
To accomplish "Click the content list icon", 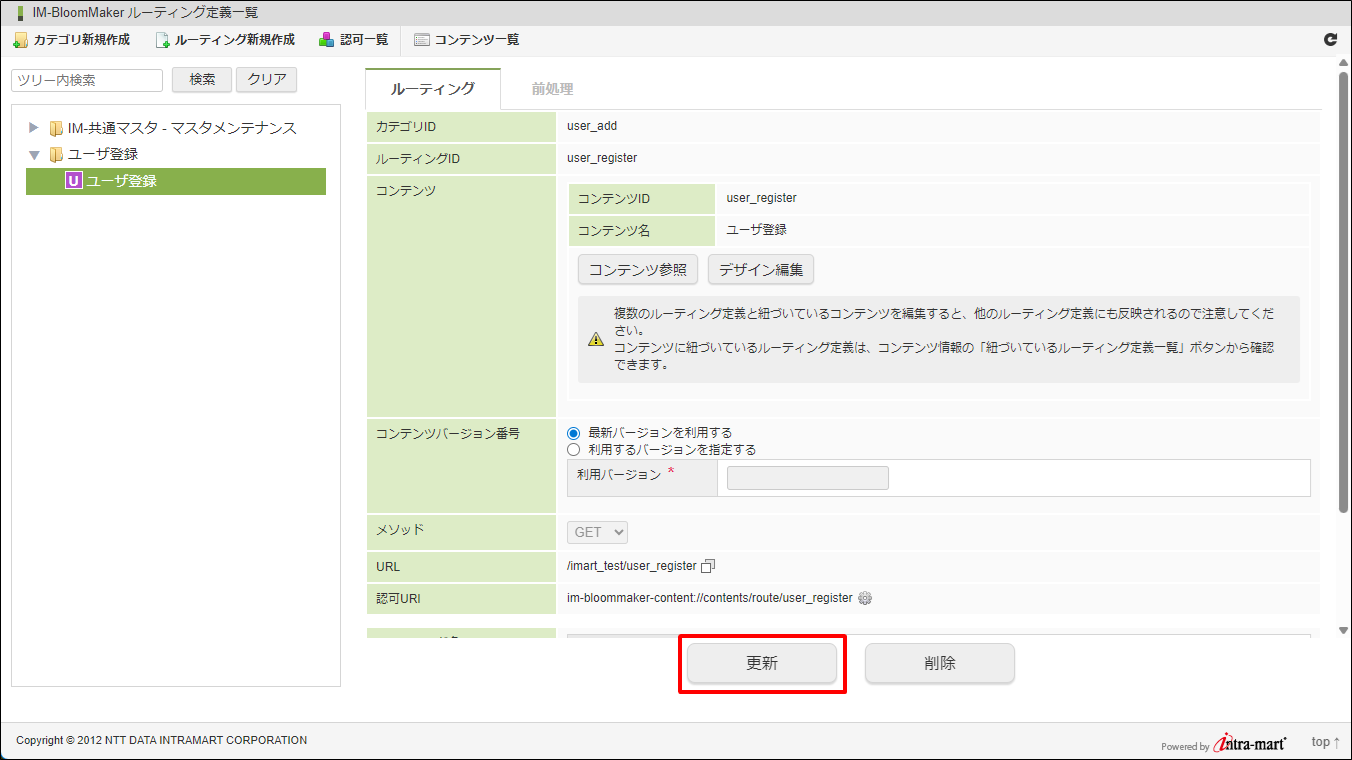I will tap(422, 40).
